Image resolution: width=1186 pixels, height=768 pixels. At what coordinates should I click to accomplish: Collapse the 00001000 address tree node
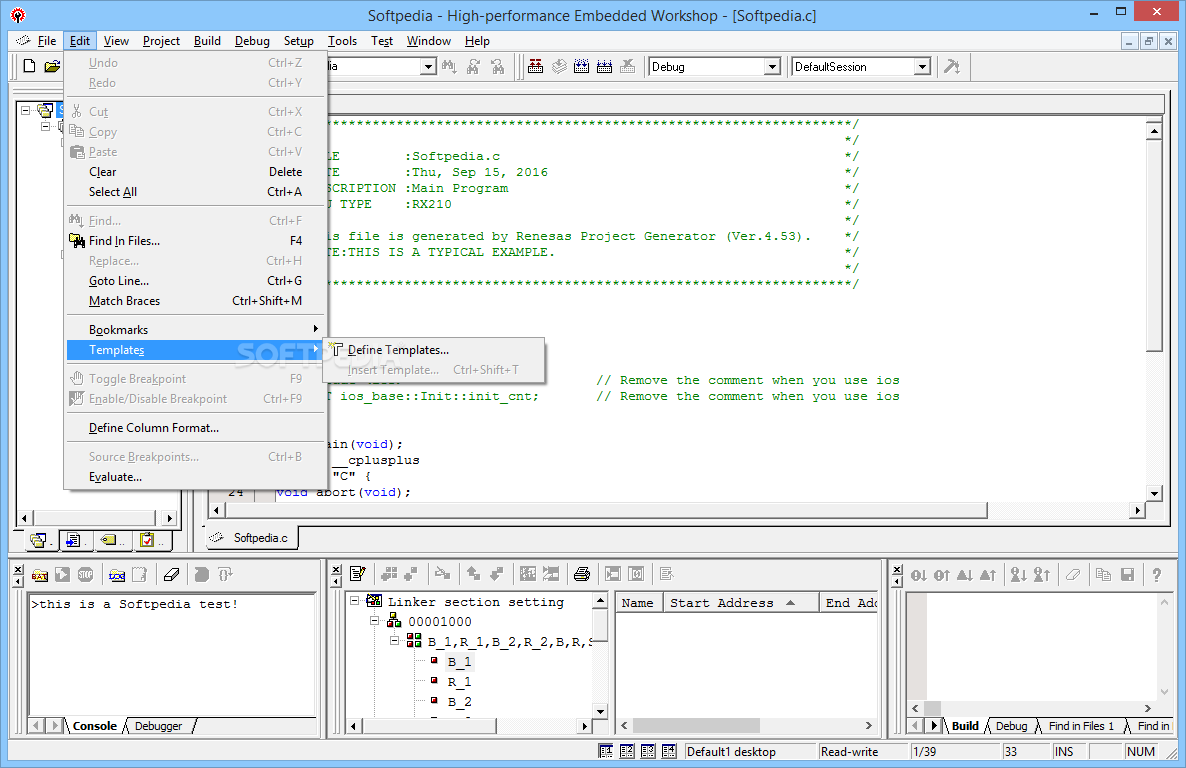pyautogui.click(x=376, y=622)
